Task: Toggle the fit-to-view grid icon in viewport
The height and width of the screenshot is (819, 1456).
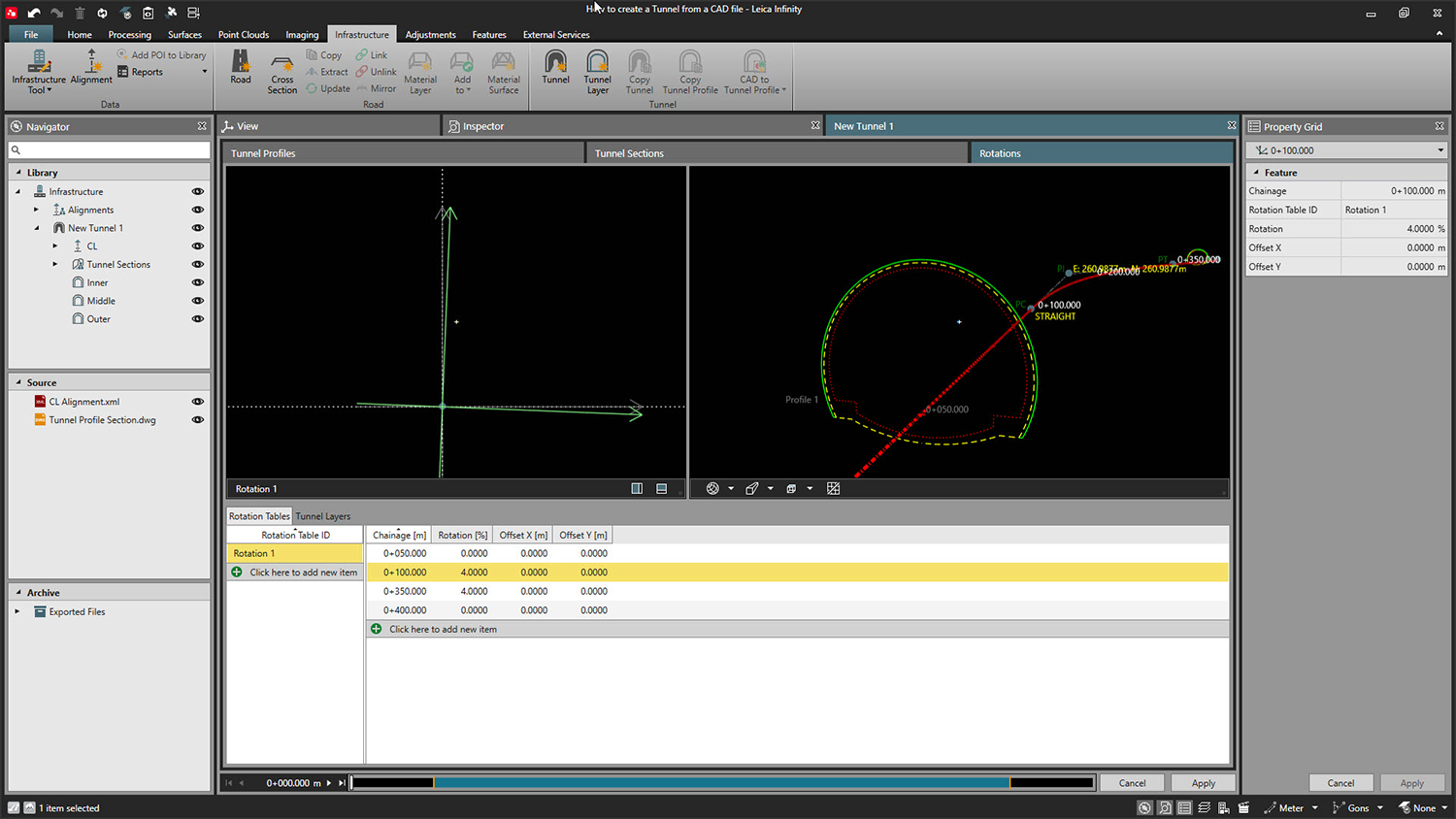Action: pos(833,488)
